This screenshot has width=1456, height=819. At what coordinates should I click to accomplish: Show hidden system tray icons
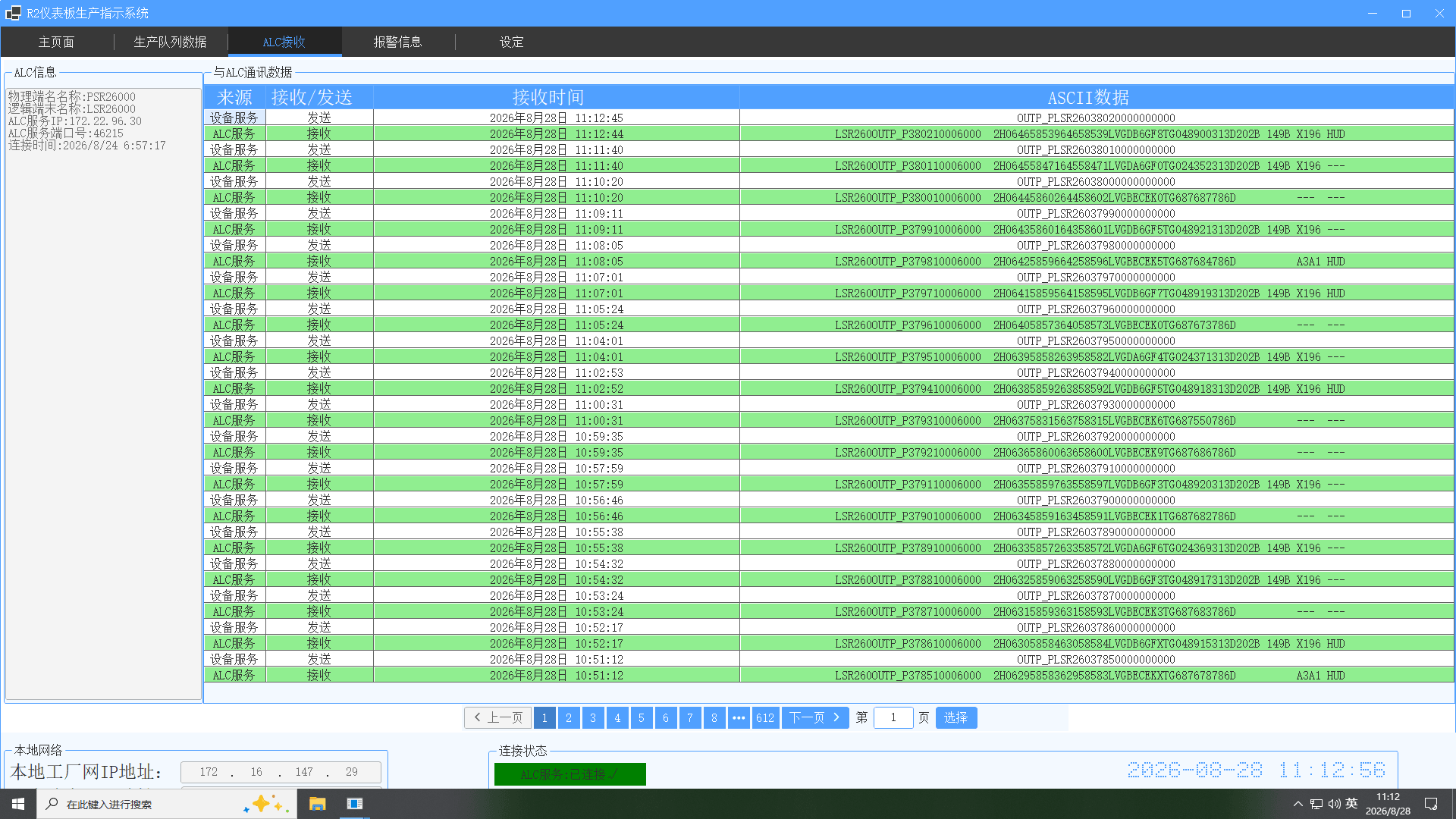(1298, 804)
